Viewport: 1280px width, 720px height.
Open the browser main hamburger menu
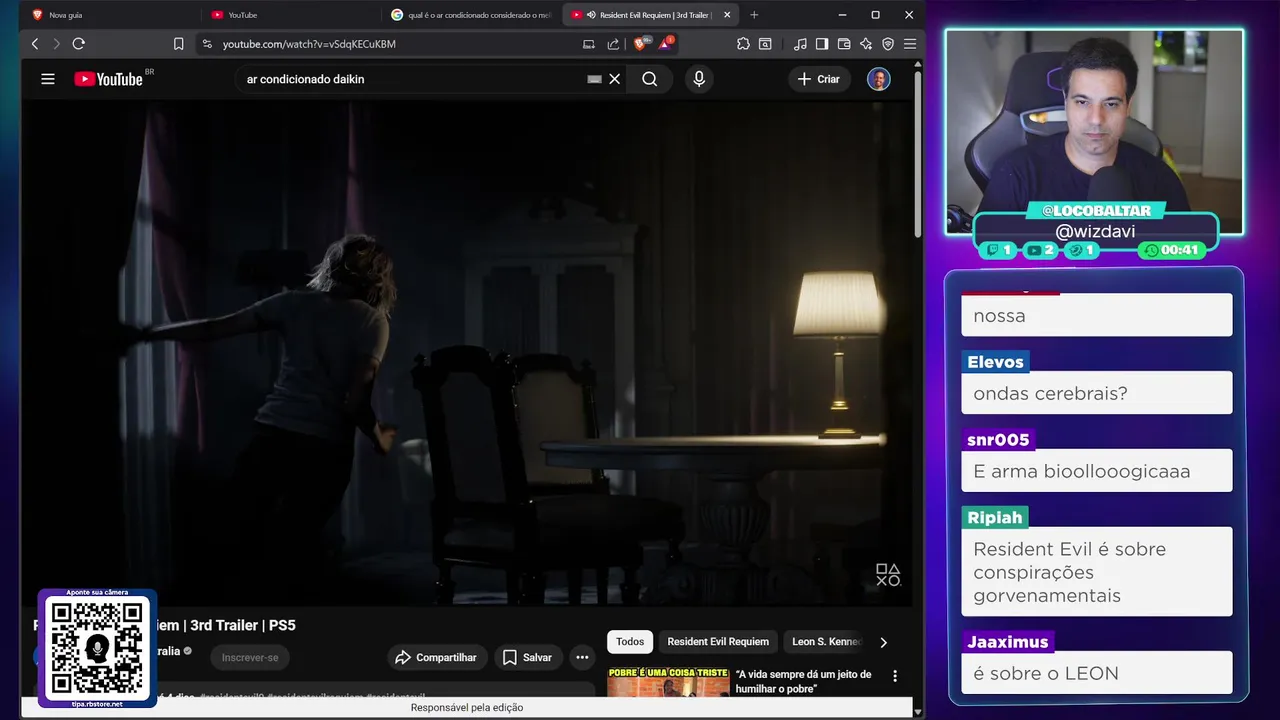pyautogui.click(x=909, y=44)
